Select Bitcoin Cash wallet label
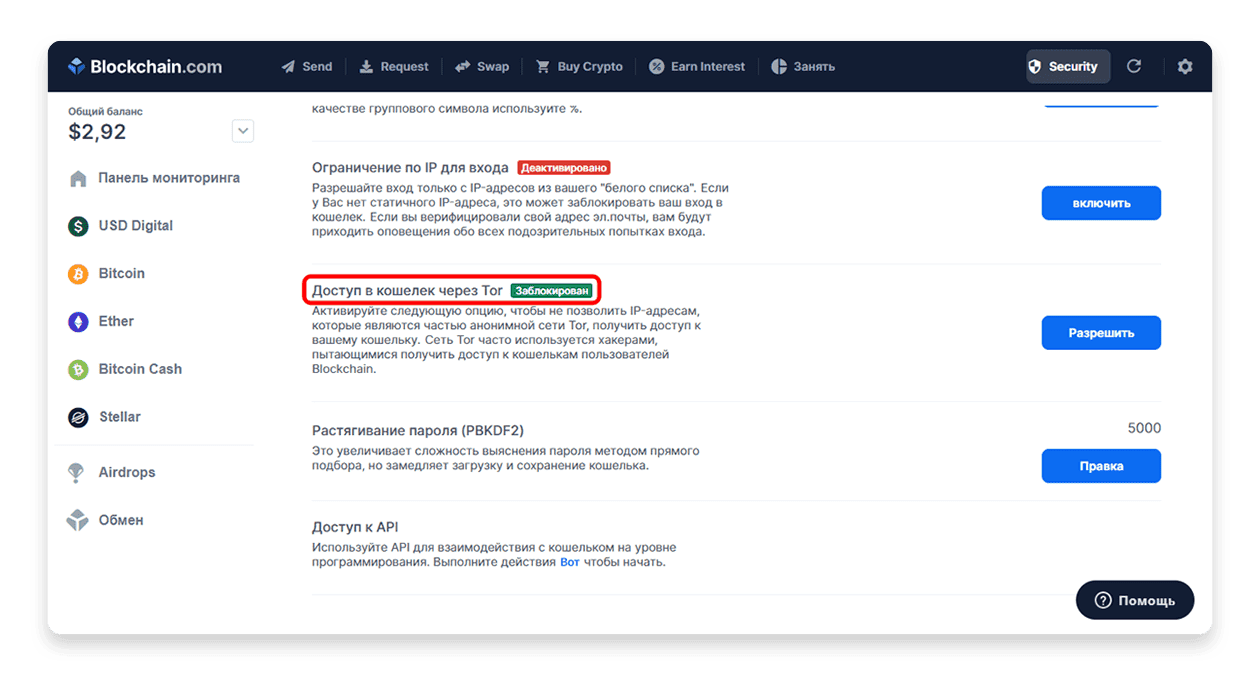The height and width of the screenshot is (675, 1260). (140, 369)
